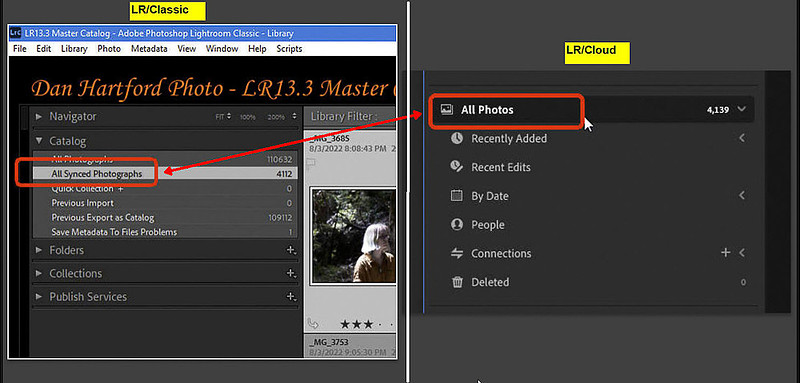Select Save Metadata To Files Problems
Viewport: 800px width, 383px height.
pos(165,232)
